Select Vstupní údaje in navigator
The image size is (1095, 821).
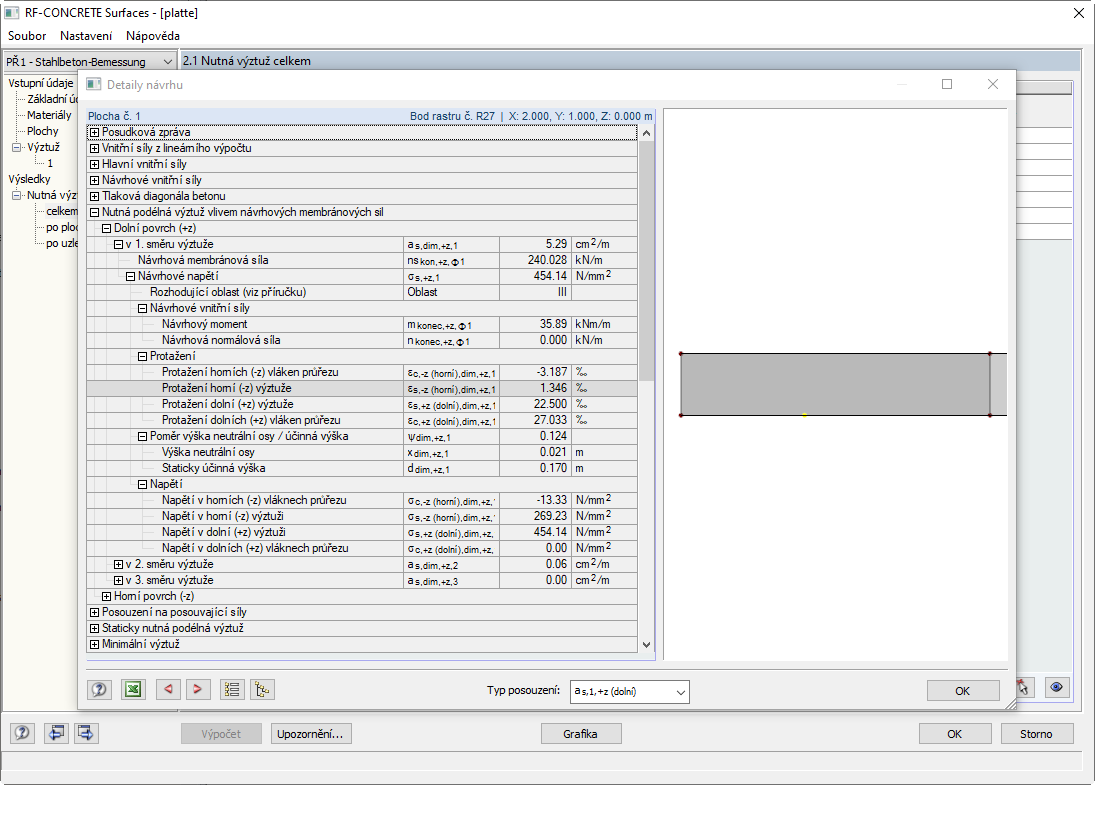click(x=41, y=83)
